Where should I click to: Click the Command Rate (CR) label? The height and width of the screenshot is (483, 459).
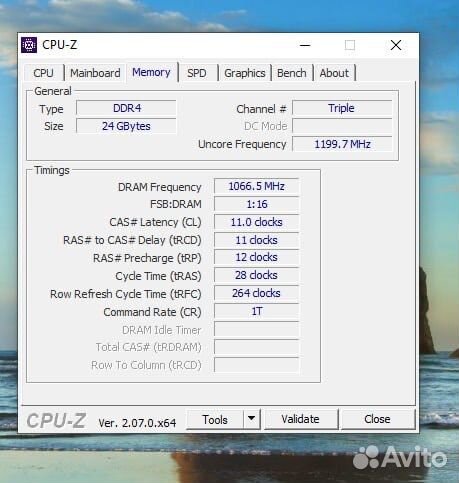point(152,312)
